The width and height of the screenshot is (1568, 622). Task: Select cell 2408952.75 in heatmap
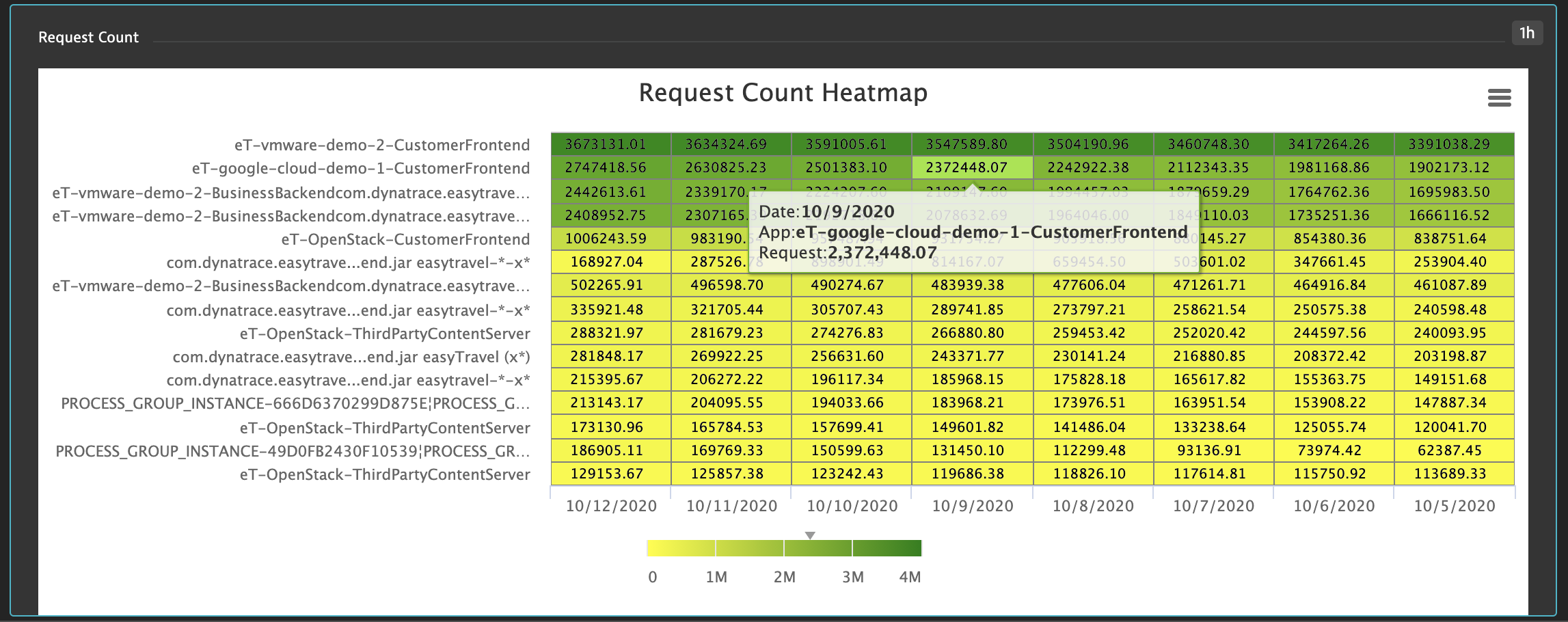611,215
